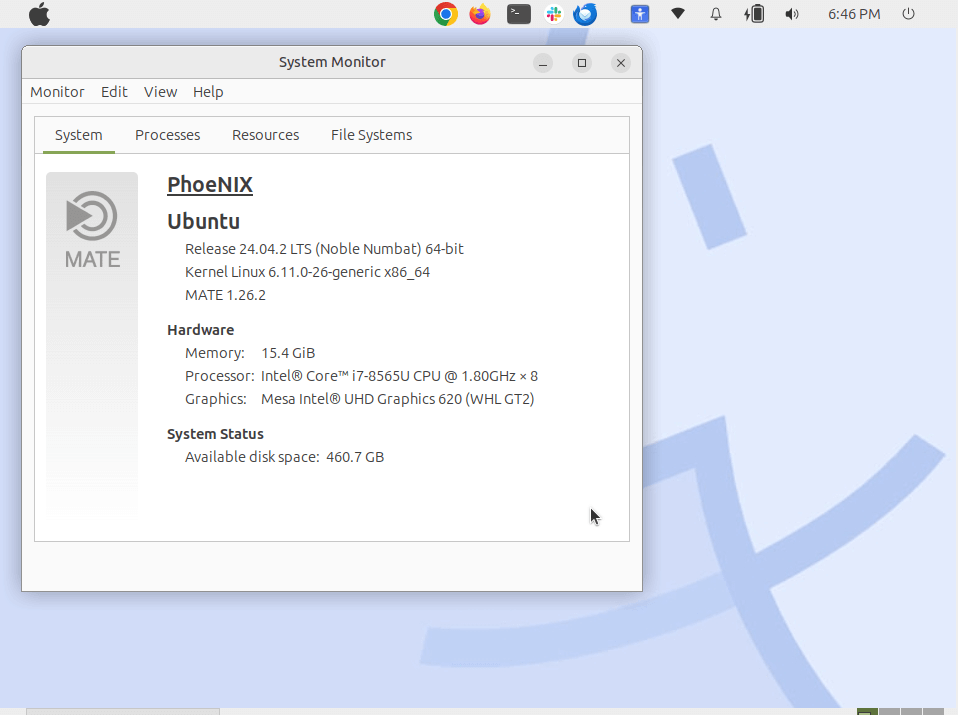Launch Firefox from the top panel
The height and width of the screenshot is (715, 958).
pos(480,14)
